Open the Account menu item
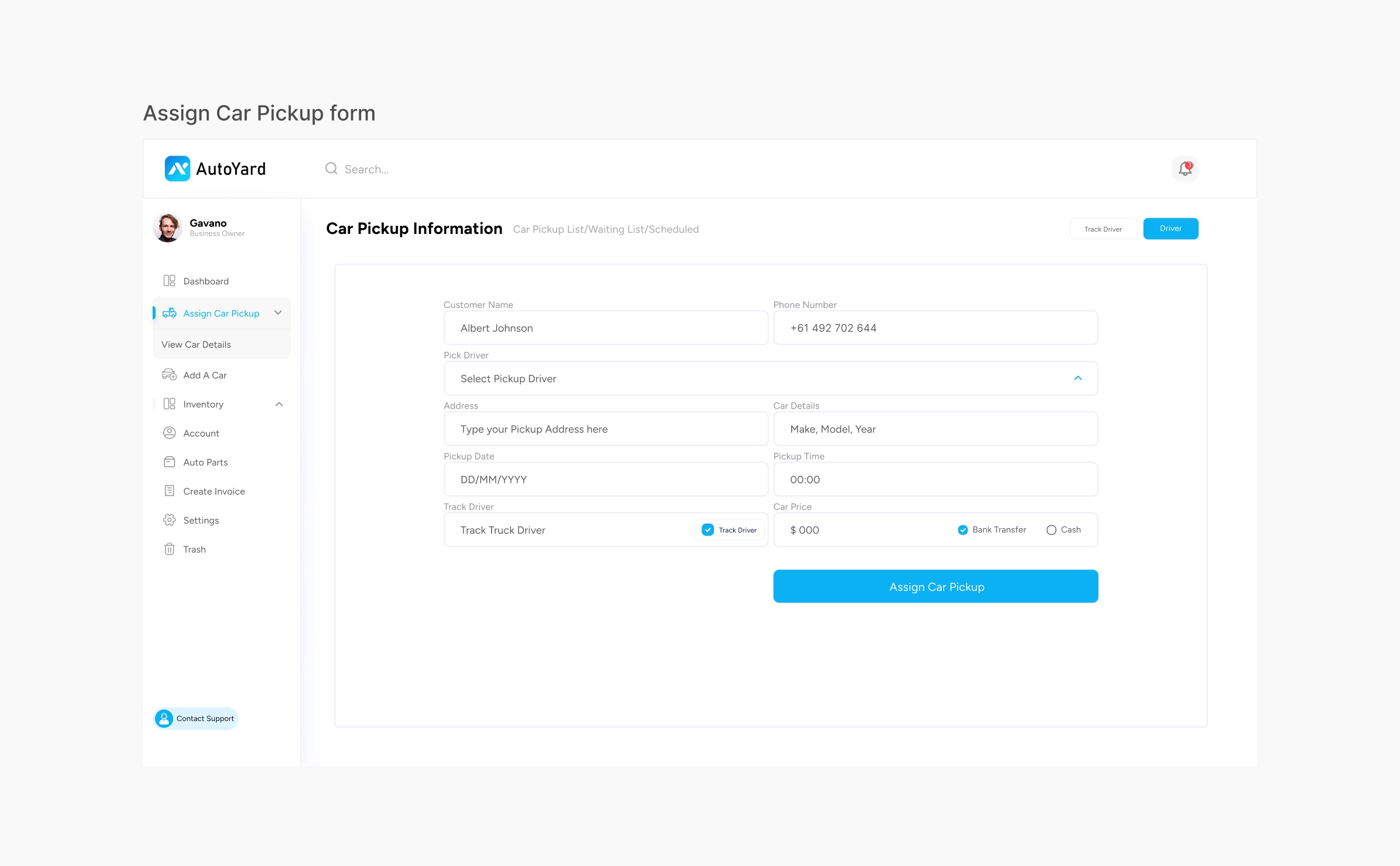 click(201, 433)
